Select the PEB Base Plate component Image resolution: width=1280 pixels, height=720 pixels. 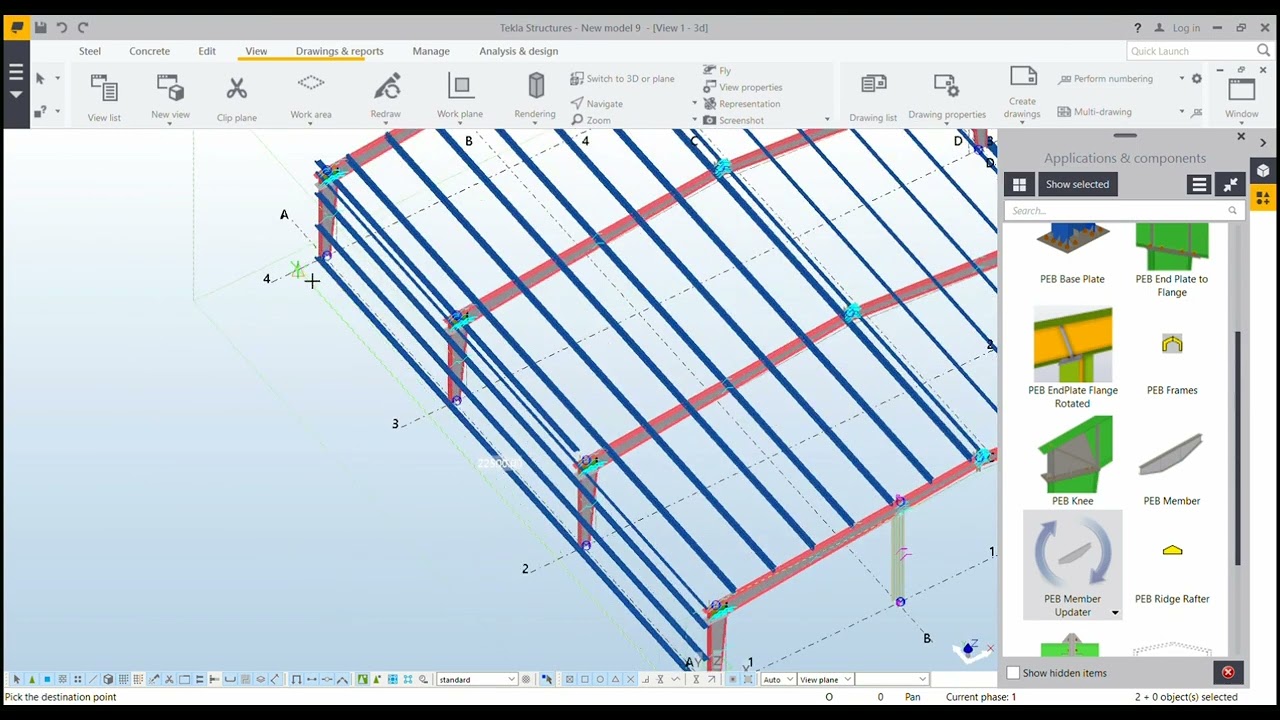[1072, 255]
